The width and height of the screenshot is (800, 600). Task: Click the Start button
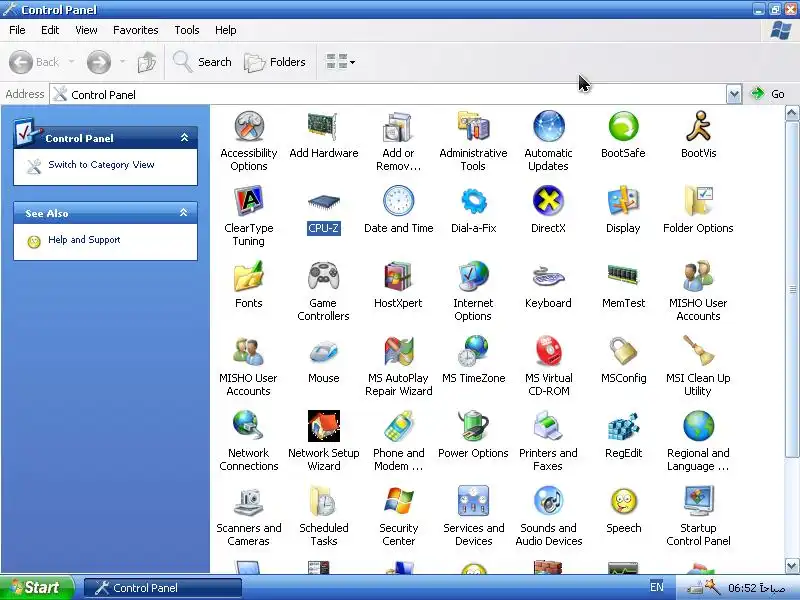37,587
